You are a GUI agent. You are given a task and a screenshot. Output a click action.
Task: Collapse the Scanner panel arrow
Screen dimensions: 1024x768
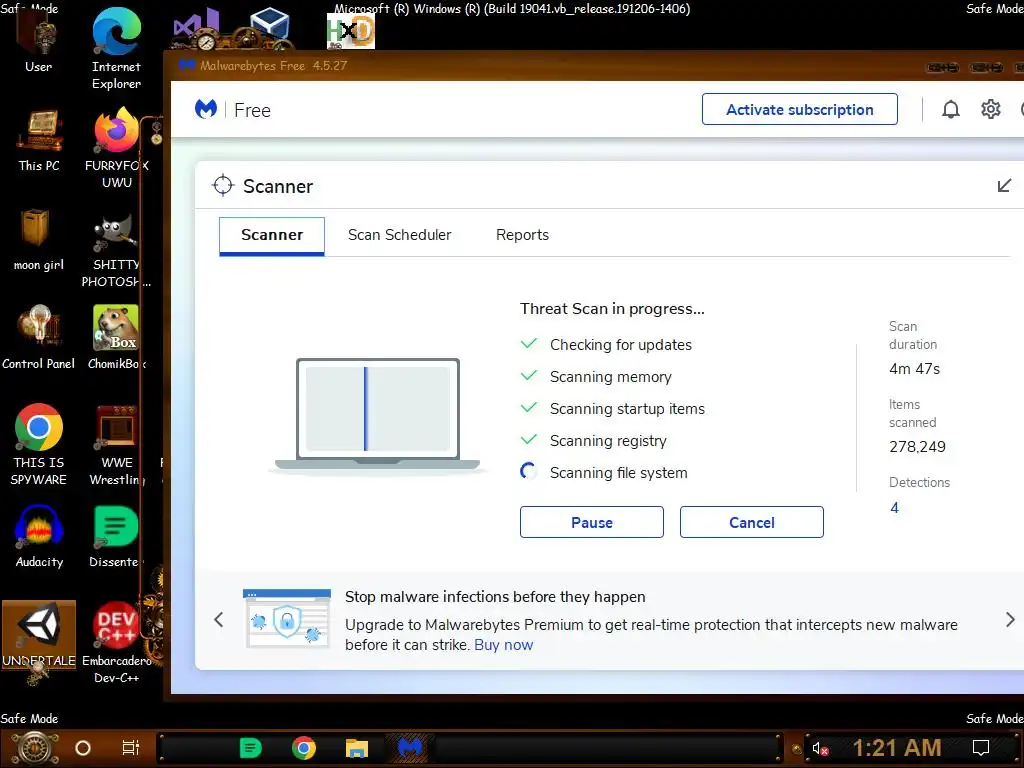click(1004, 186)
